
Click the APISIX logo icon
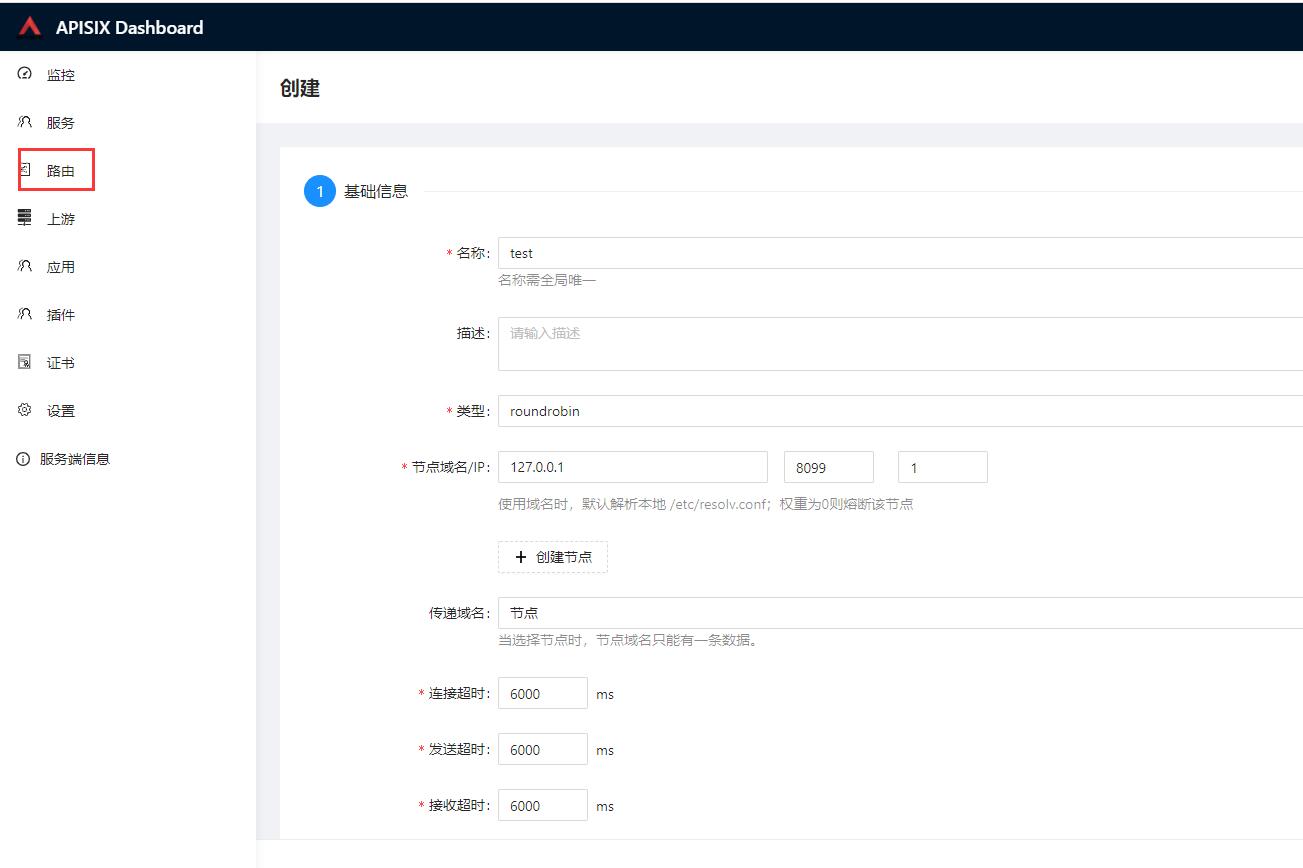[x=30, y=27]
